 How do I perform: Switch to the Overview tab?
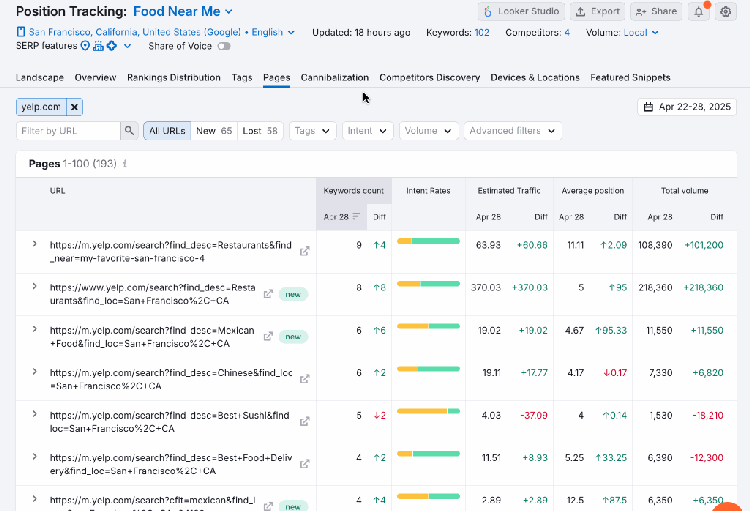[95, 78]
